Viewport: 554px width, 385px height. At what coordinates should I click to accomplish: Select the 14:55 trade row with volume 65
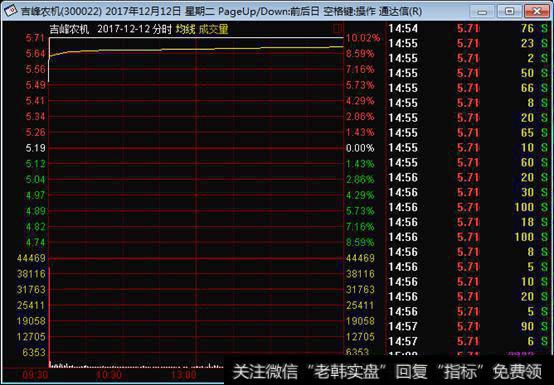468,133
